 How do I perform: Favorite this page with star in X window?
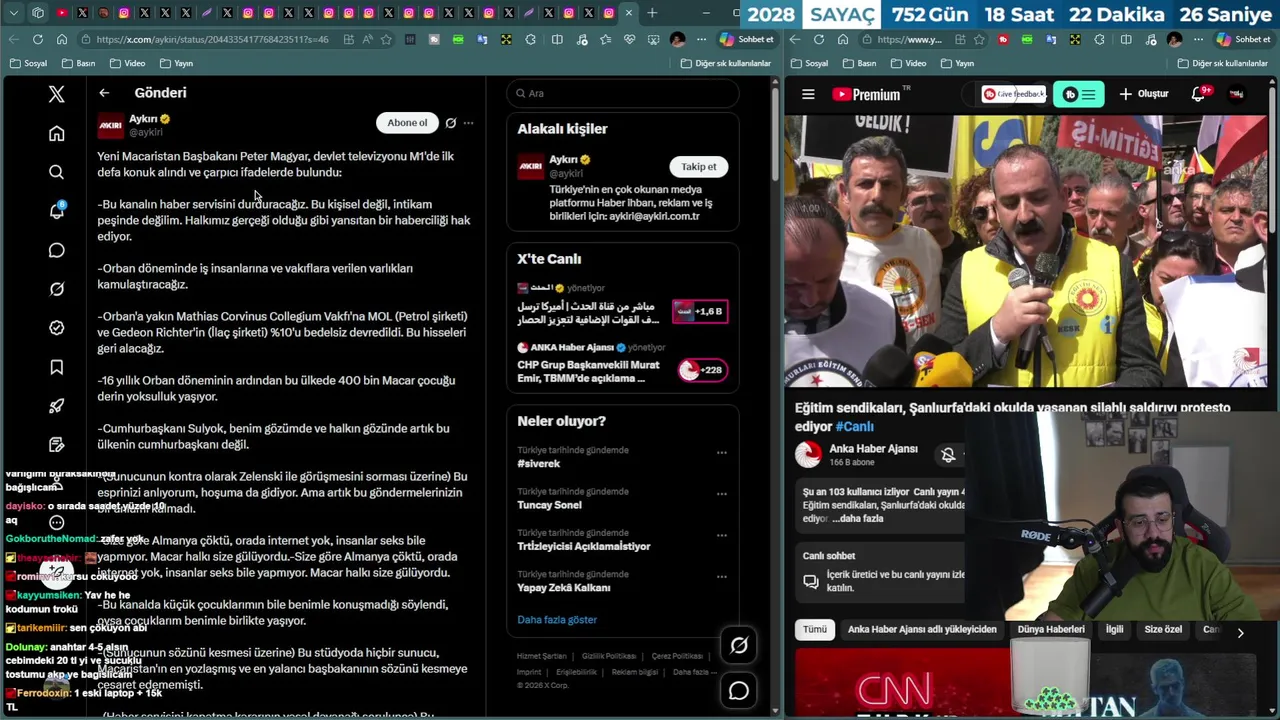tap(386, 39)
